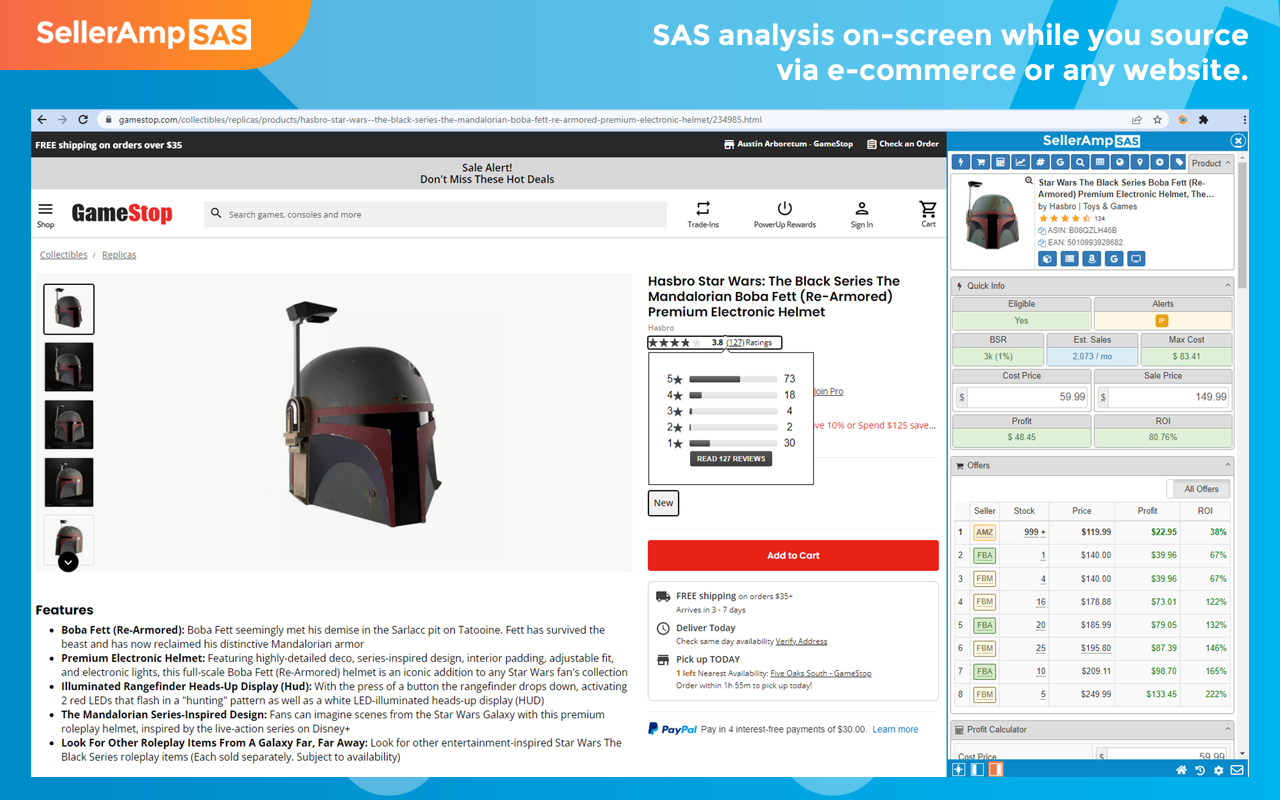Close the SellerAmp SAS panel
The image size is (1280, 800).
[x=1238, y=141]
